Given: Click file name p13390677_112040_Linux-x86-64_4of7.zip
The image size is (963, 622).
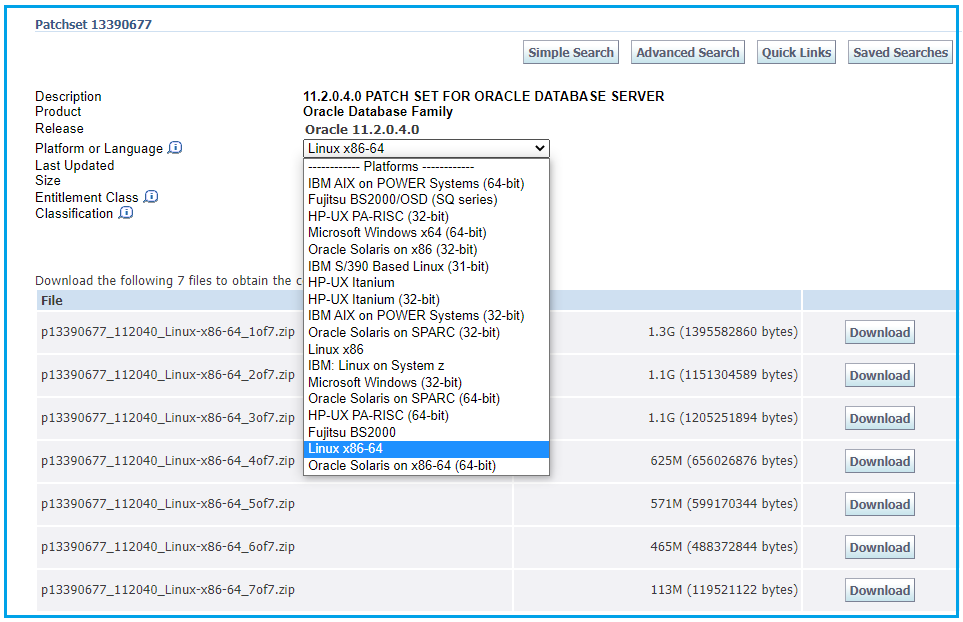Looking at the screenshot, I should point(168,461).
